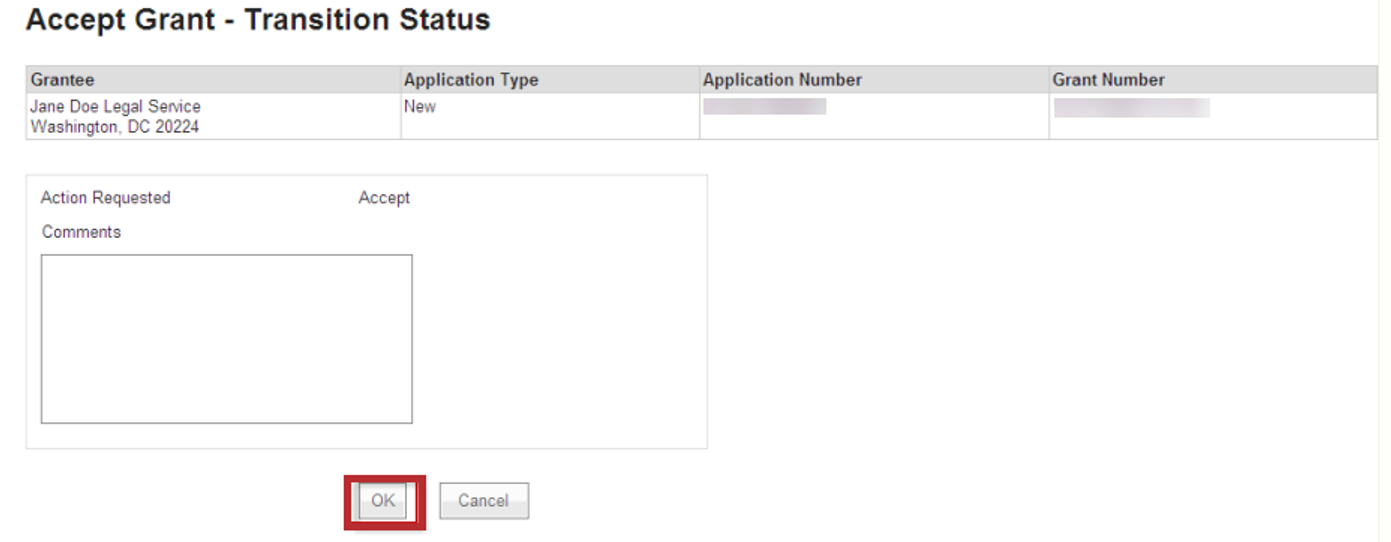Click the DC state abbreviation in address
Image resolution: width=1391 pixels, height=542 pixels.
140,127
